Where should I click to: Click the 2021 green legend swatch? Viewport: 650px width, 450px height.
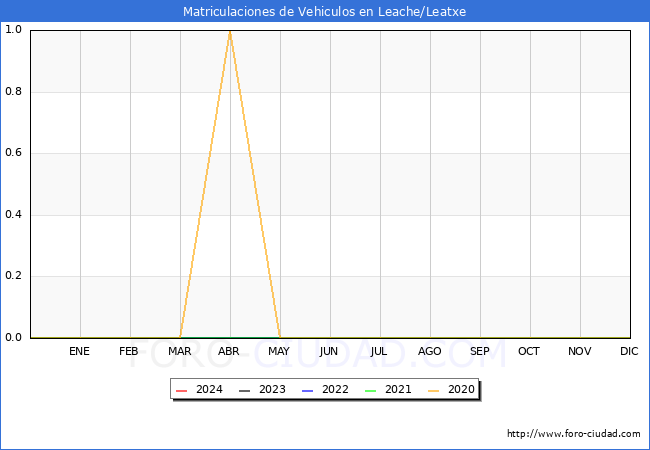point(371,391)
